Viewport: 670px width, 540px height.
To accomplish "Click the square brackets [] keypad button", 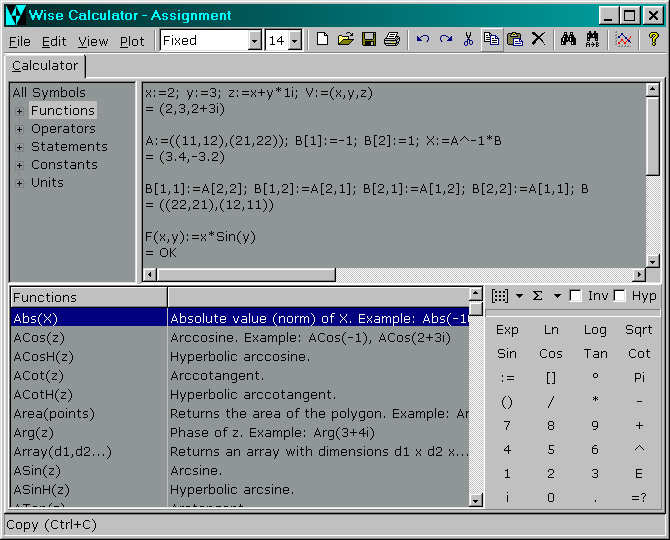I will (551, 378).
